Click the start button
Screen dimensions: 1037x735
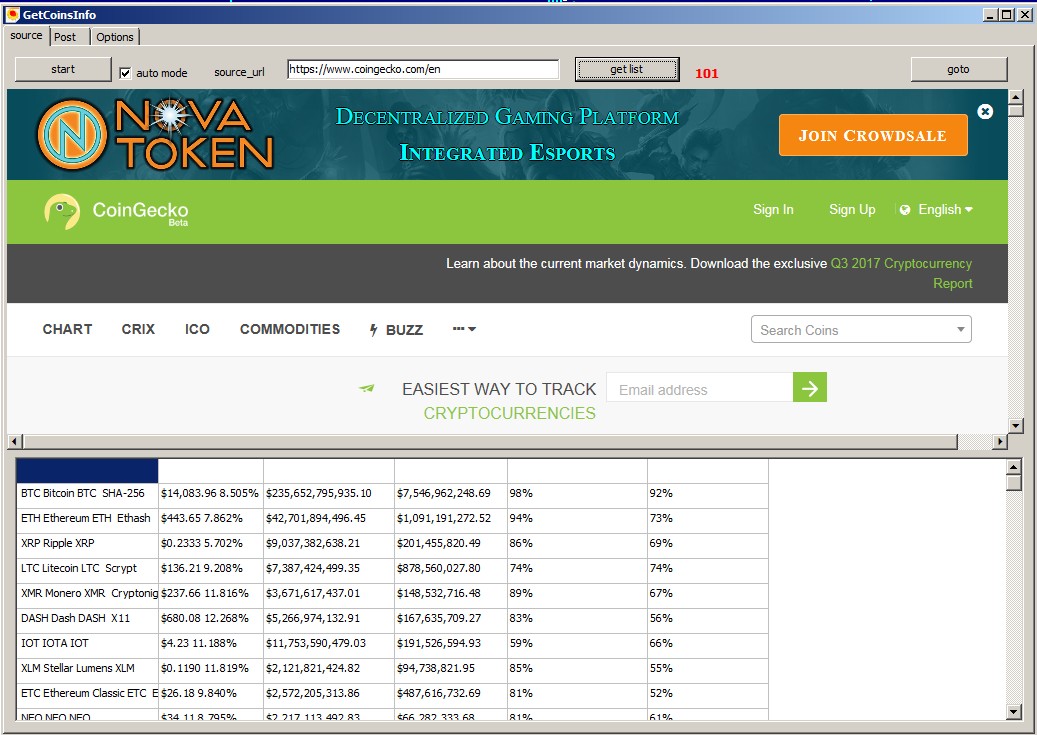click(x=63, y=69)
